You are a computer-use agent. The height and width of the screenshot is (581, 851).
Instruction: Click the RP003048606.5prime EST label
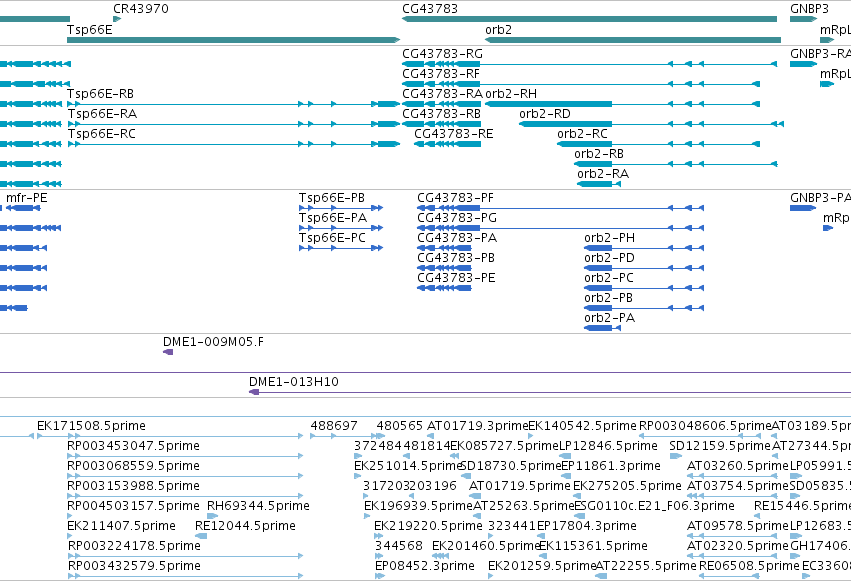click(x=705, y=426)
